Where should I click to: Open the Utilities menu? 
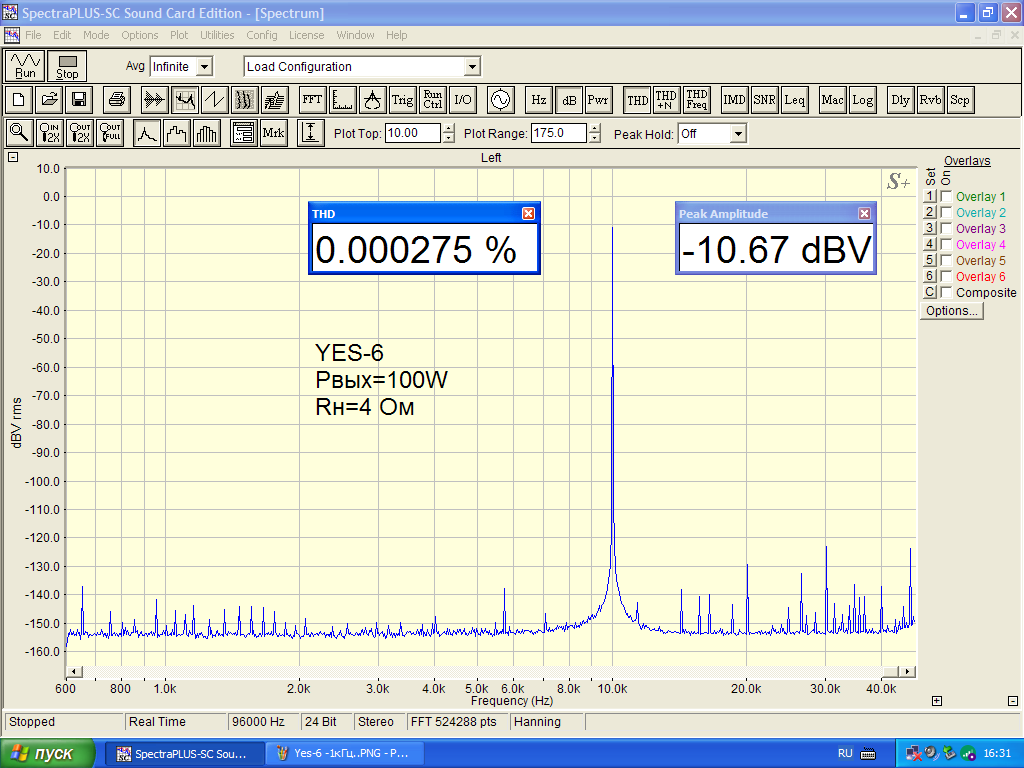pyautogui.click(x=217, y=35)
